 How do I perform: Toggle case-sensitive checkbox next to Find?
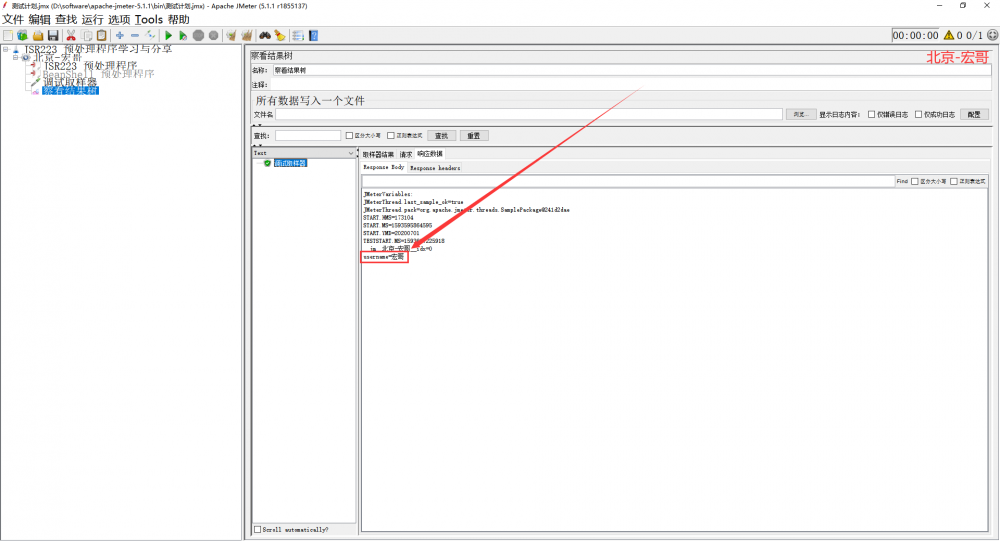tap(915, 182)
